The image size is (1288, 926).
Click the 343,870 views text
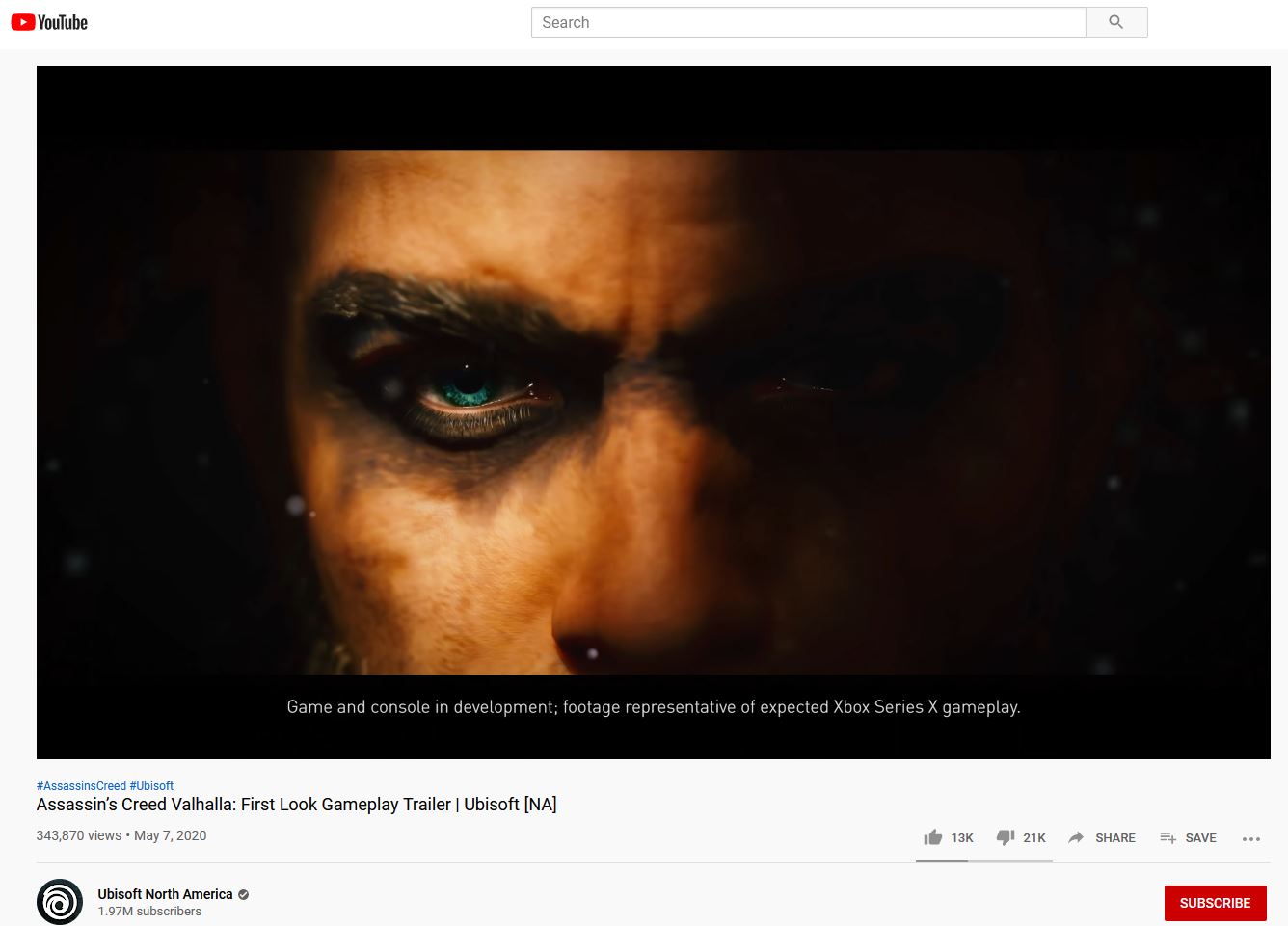79,835
